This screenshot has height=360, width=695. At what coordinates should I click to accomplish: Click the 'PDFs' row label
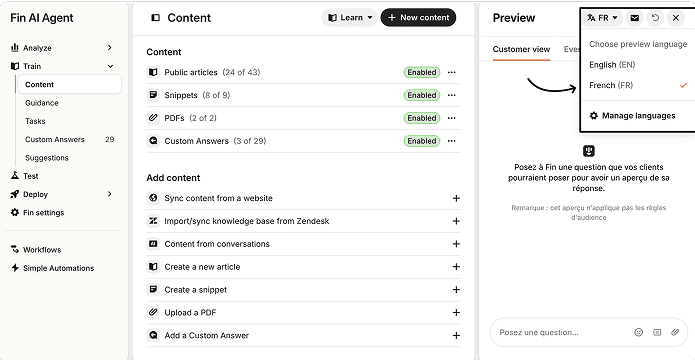[174, 118]
